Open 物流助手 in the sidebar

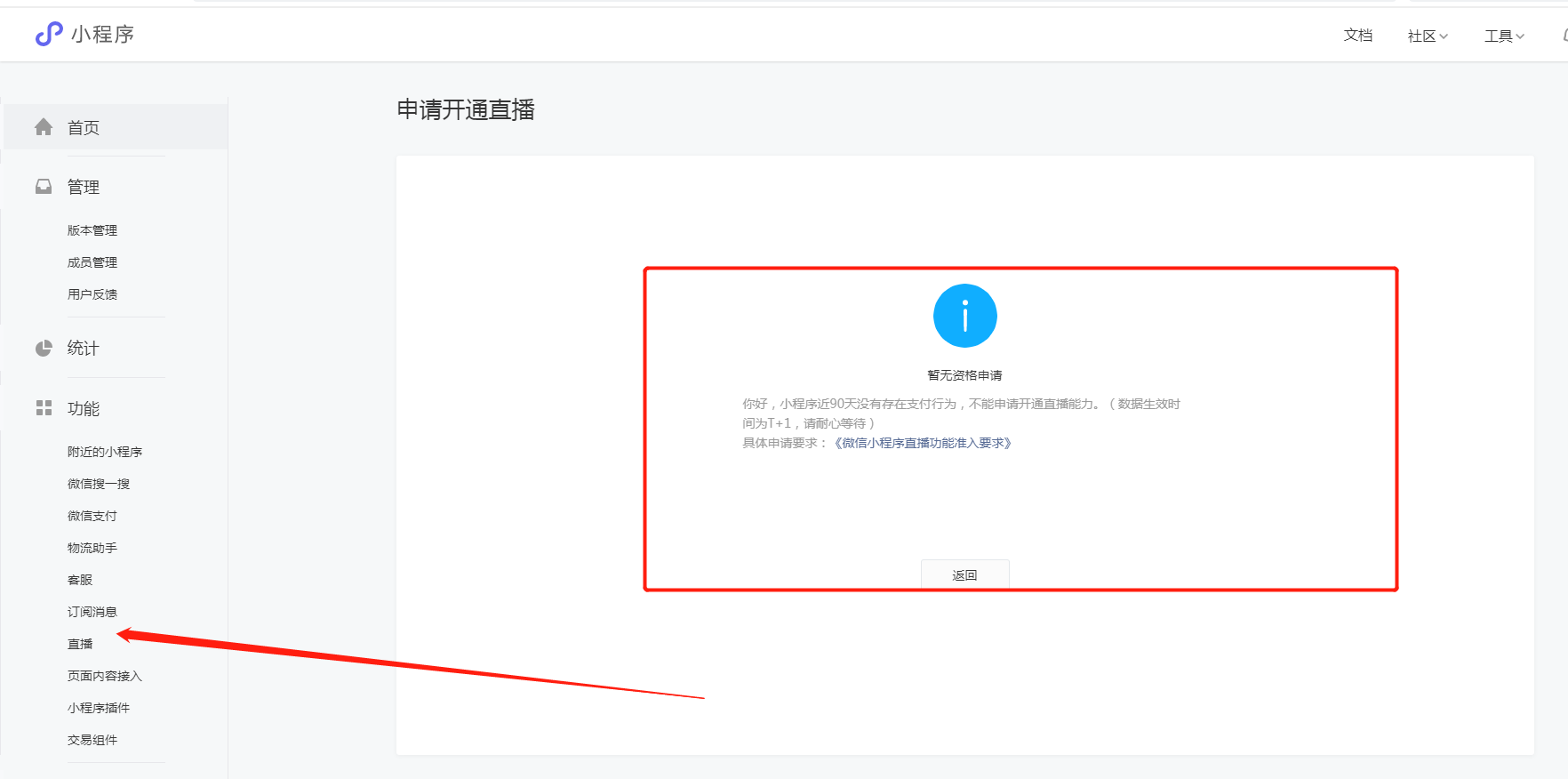92,548
